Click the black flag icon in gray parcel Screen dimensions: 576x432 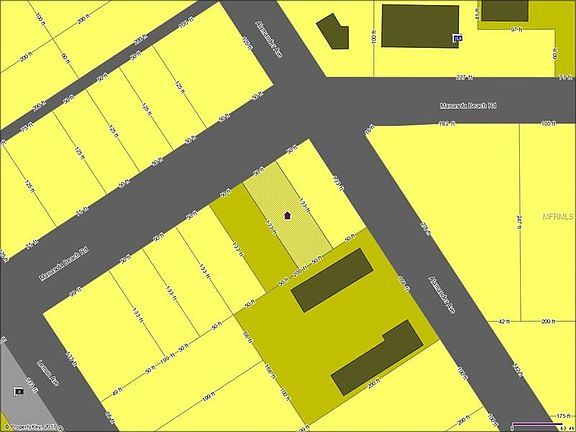(x=18, y=392)
